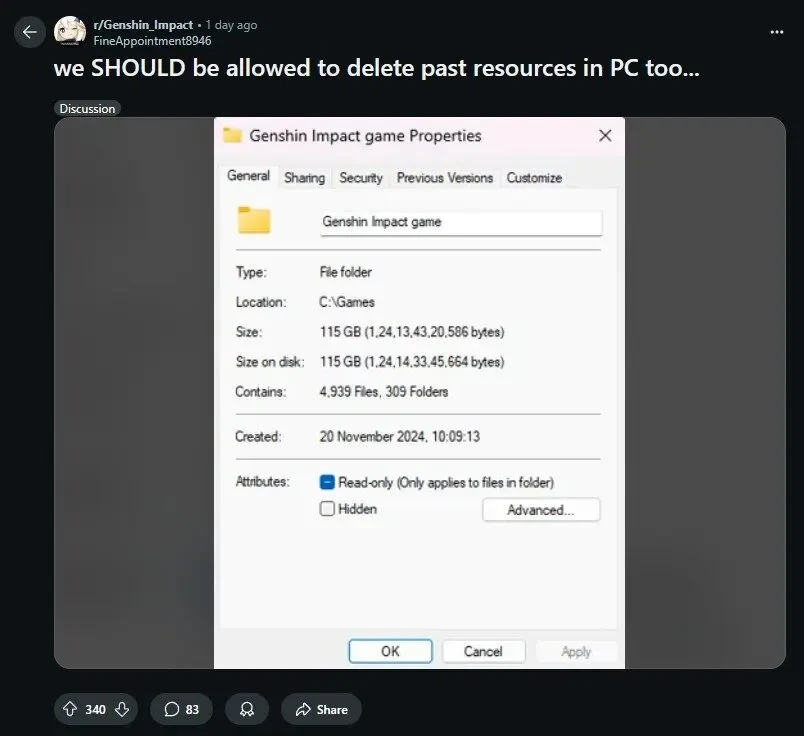Click the greyed-out Apply button
804x736 pixels.
pyautogui.click(x=576, y=651)
